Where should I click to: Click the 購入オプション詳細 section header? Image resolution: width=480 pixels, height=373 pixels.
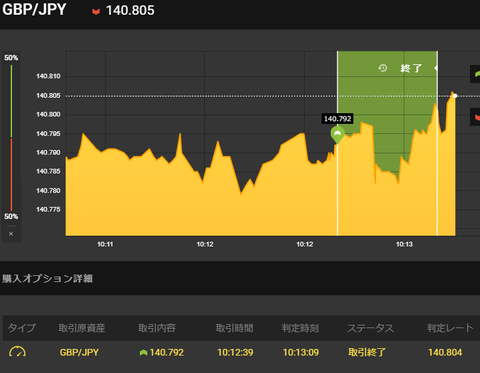(47, 278)
